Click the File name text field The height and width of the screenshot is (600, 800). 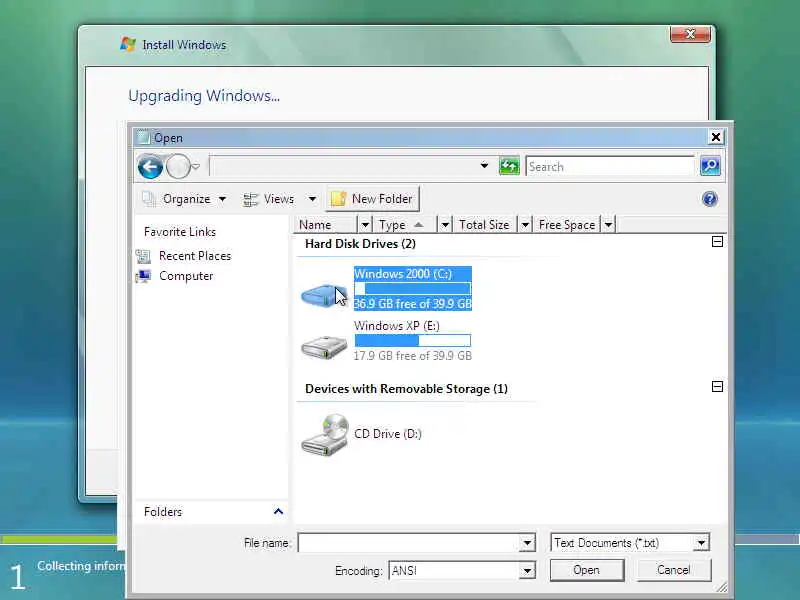[409, 542]
